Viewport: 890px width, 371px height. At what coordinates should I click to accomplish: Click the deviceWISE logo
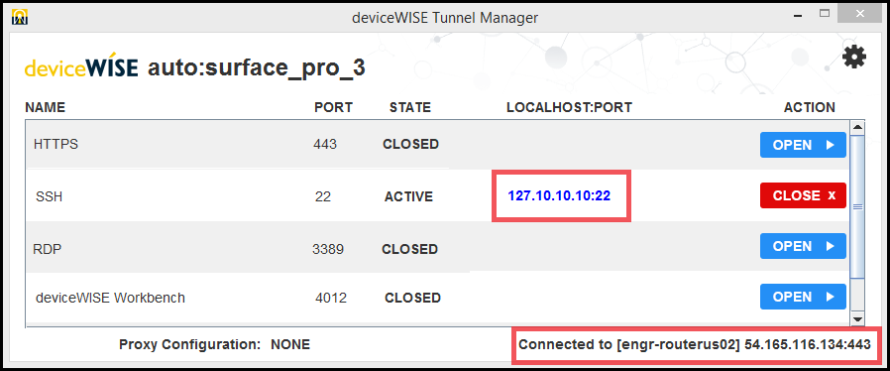pos(81,68)
